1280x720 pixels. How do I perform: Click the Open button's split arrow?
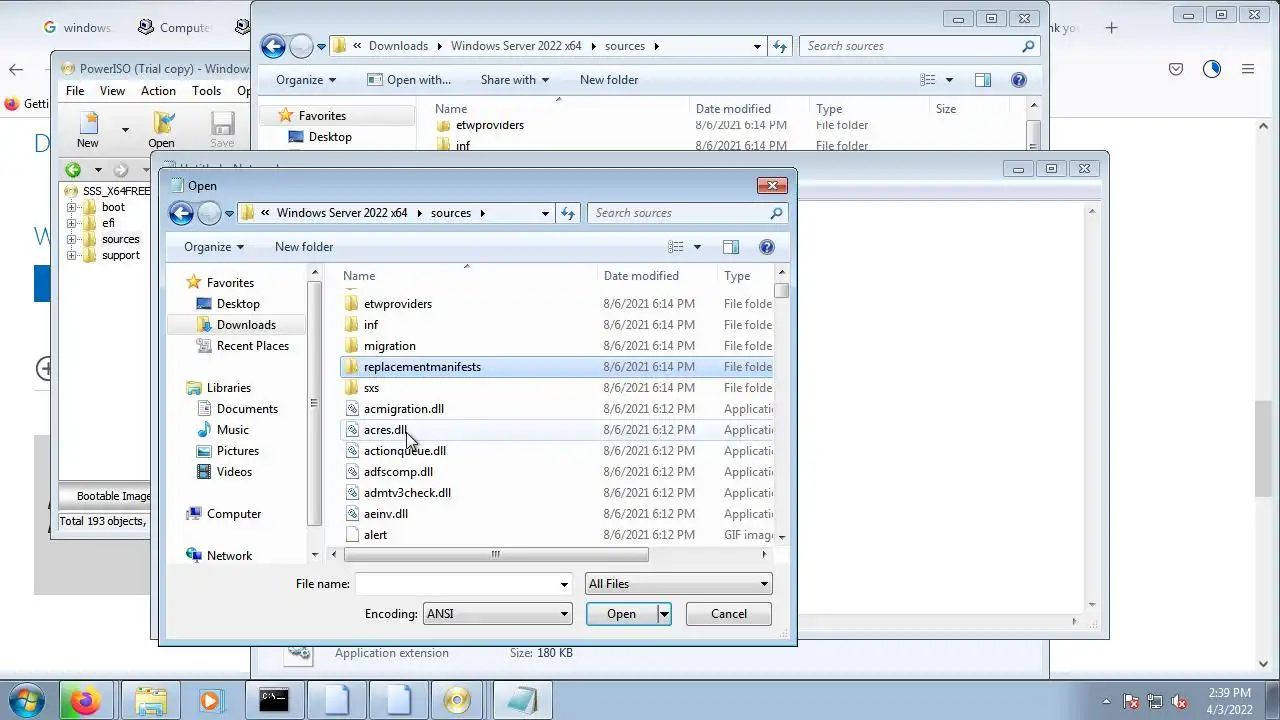click(x=664, y=614)
